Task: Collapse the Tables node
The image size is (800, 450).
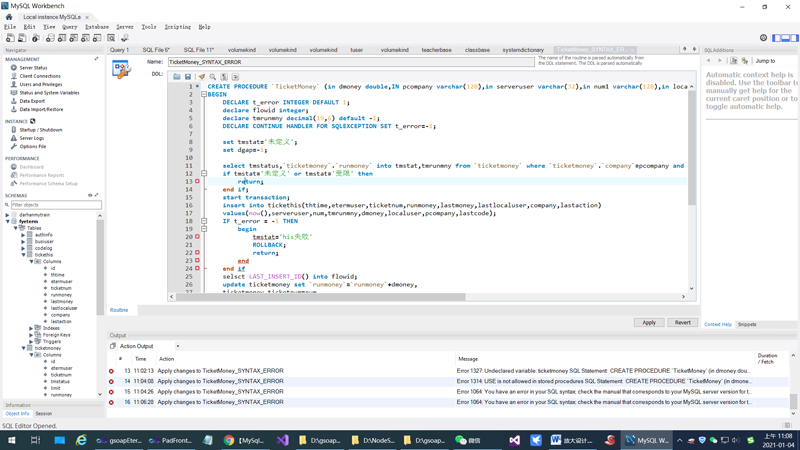Action: pyautogui.click(x=15, y=228)
